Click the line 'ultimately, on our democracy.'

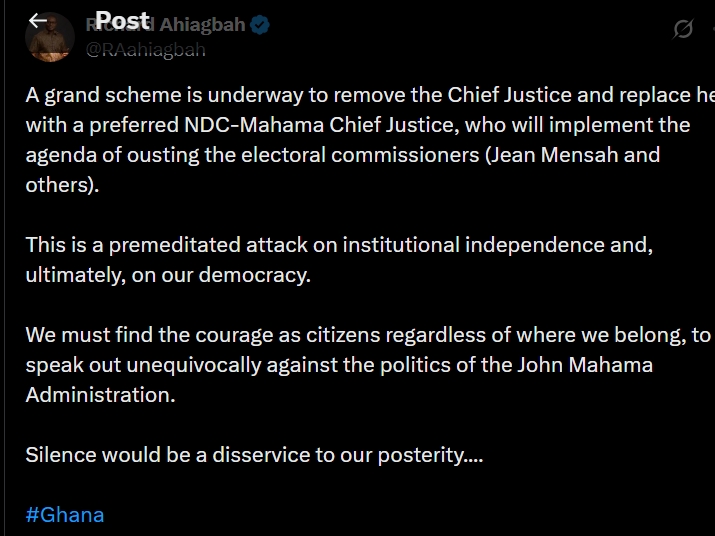(168, 275)
